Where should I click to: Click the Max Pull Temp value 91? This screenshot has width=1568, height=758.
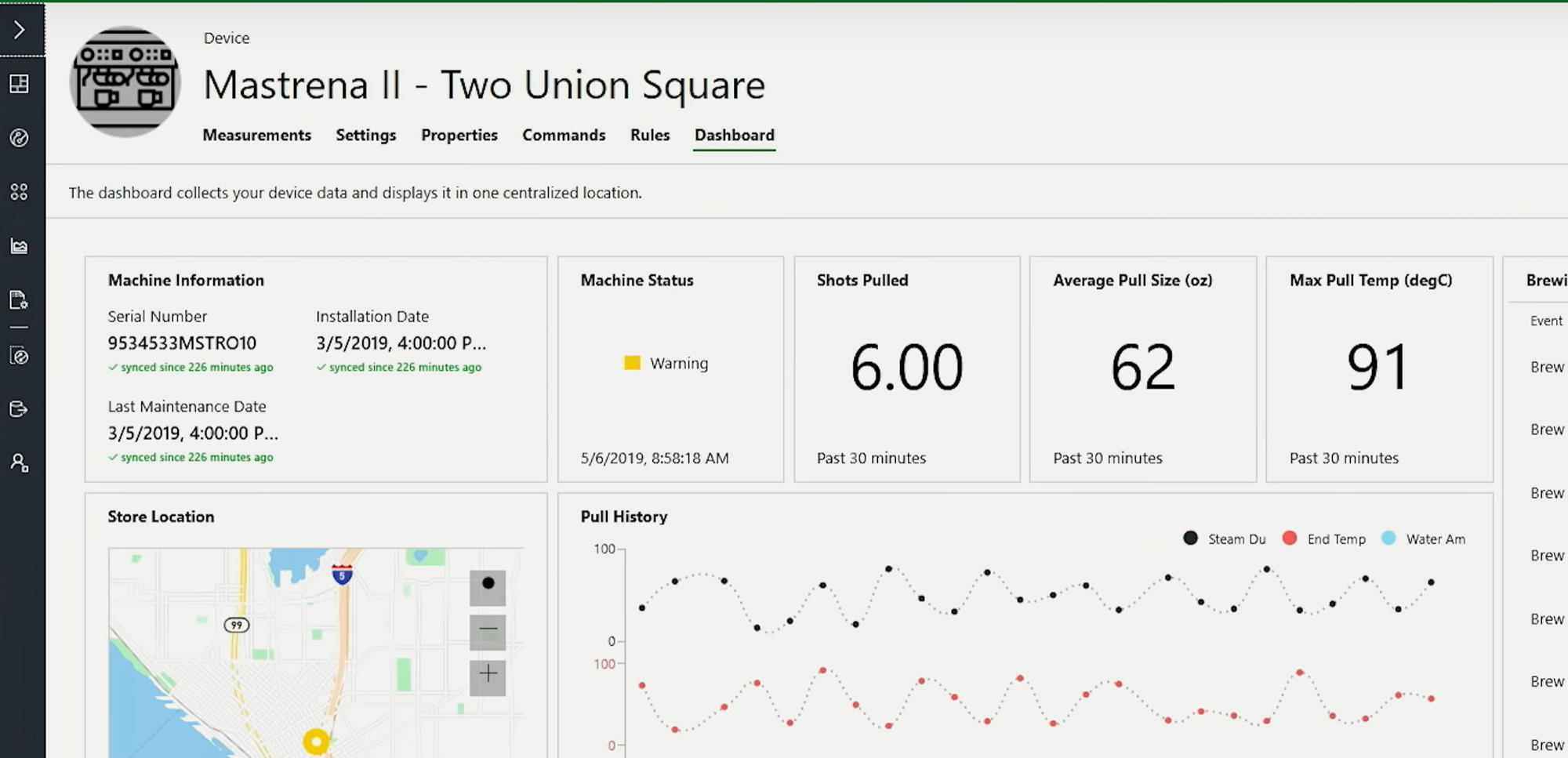tap(1377, 367)
